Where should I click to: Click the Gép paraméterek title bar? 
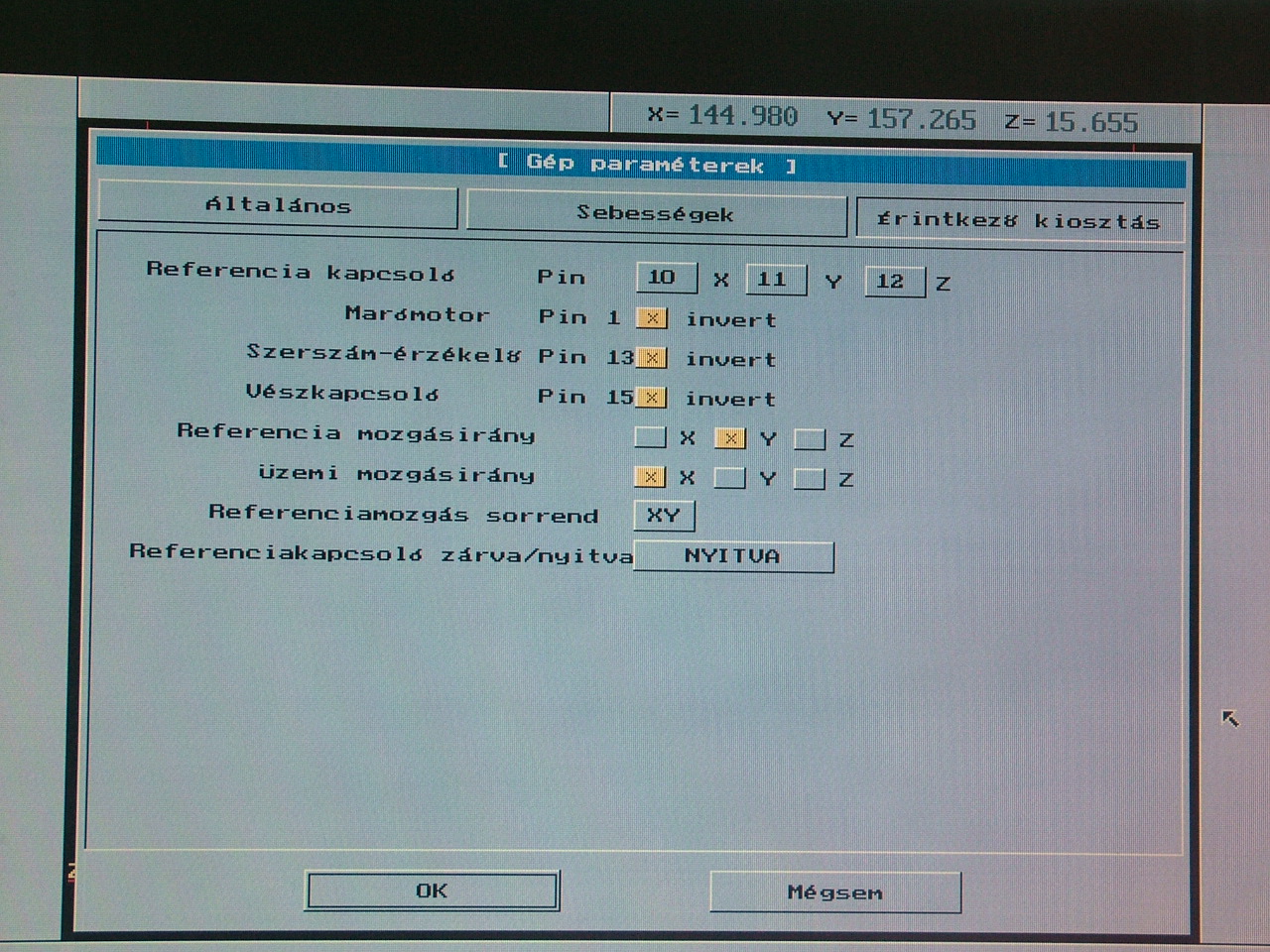(645, 165)
